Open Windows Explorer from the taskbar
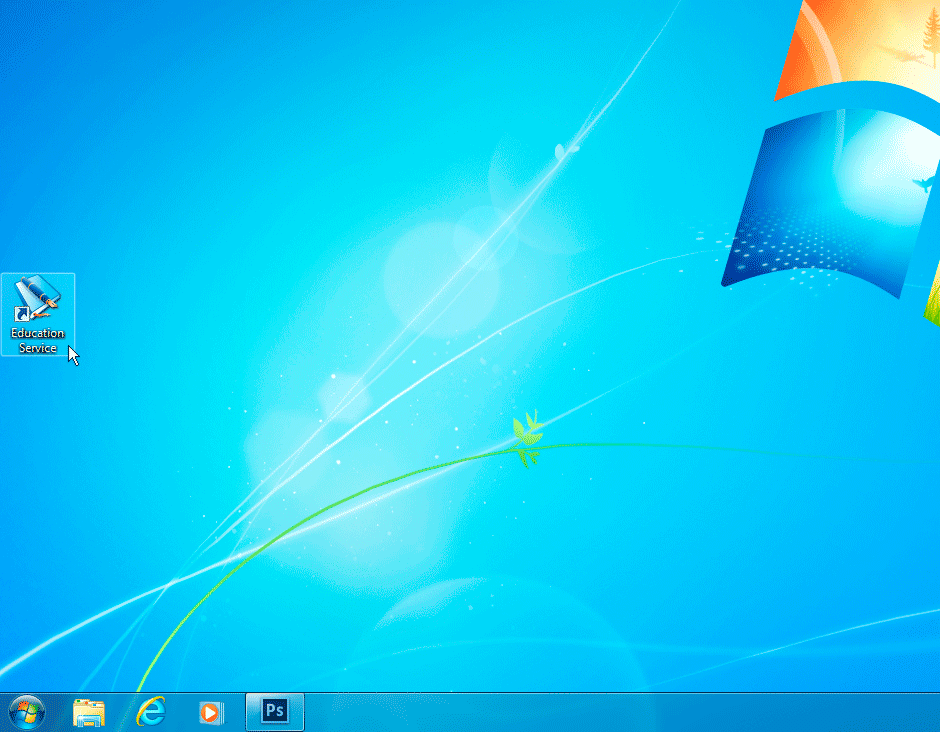This screenshot has width=940, height=732. (89, 713)
